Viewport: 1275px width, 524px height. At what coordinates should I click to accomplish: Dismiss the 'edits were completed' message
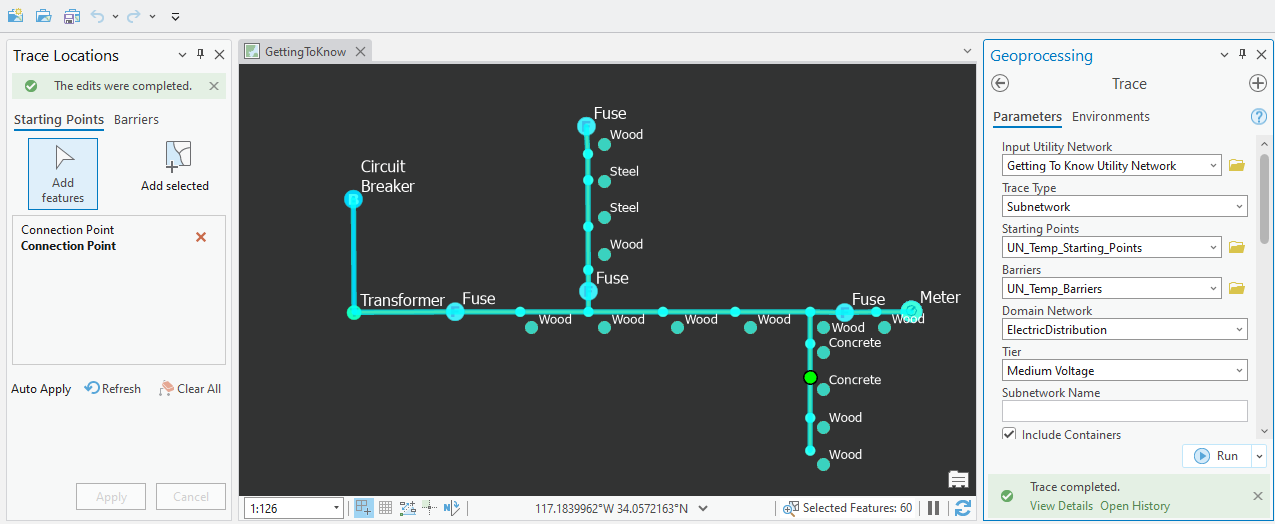click(x=213, y=86)
